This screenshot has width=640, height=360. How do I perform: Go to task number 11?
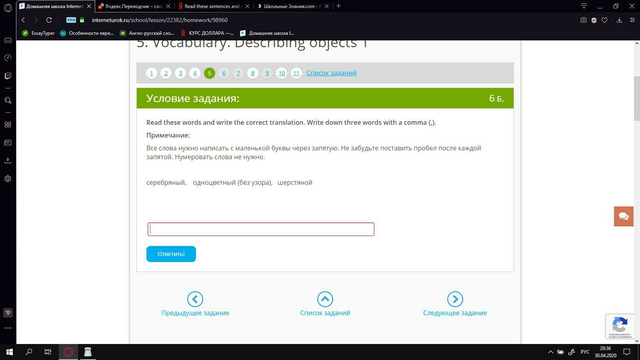tap(296, 73)
